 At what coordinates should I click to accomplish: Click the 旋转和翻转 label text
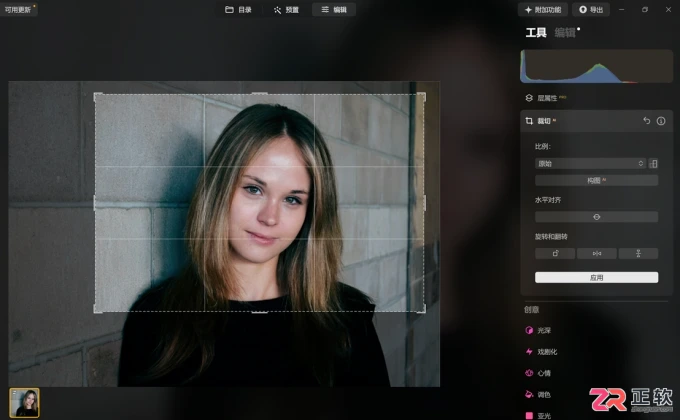coord(551,236)
